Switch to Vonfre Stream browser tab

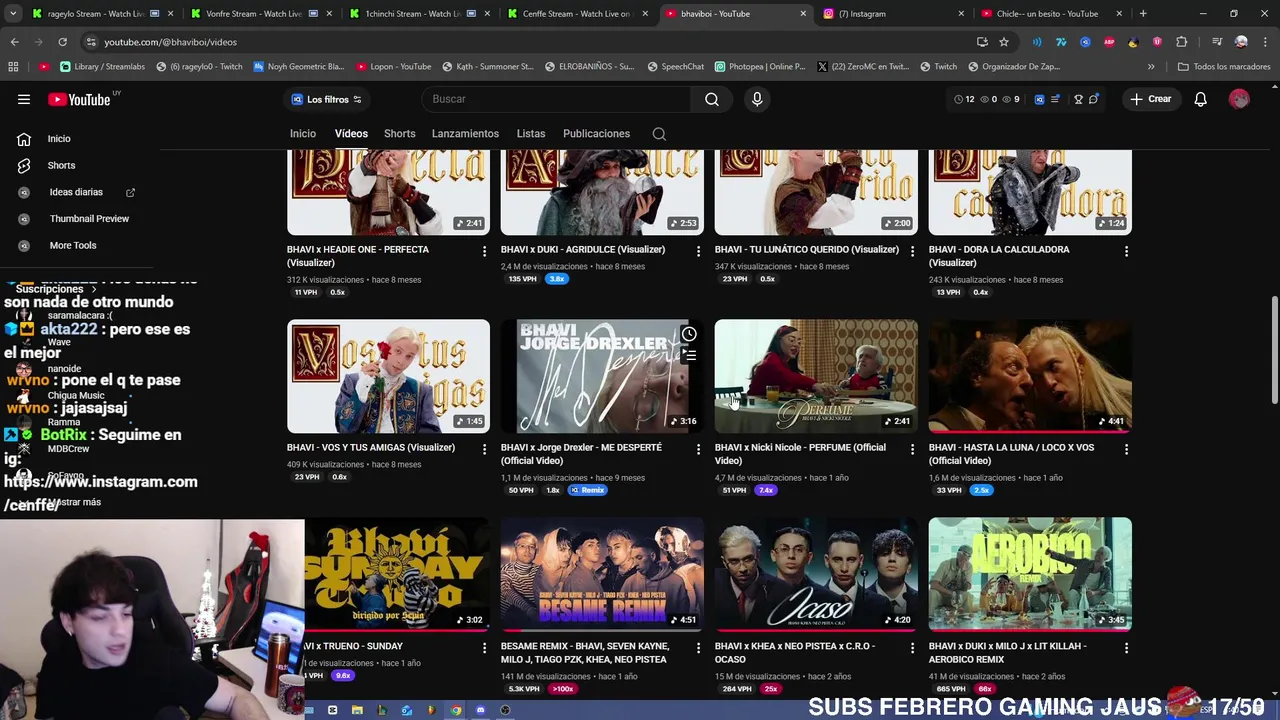click(x=262, y=14)
